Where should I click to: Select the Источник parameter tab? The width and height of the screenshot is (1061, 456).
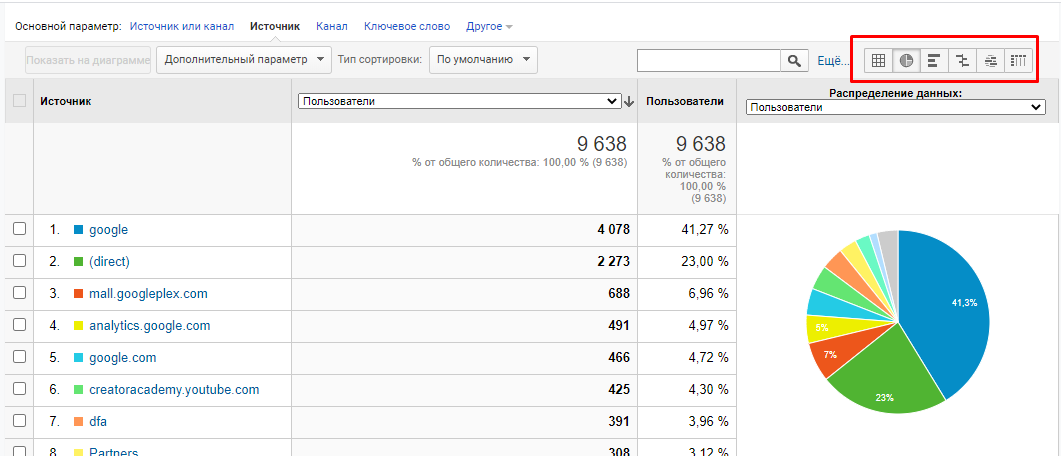click(275, 26)
